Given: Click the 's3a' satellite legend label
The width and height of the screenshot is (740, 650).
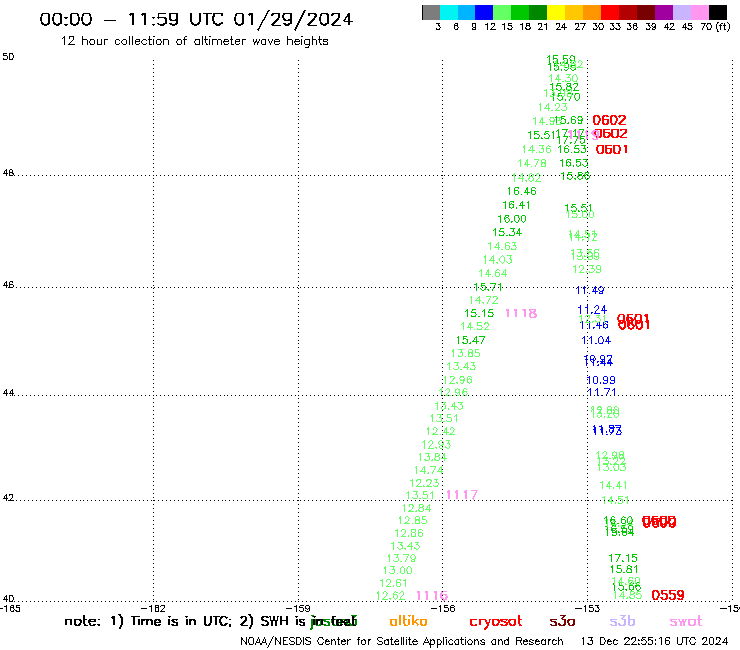Looking at the screenshot, I should coord(562,621).
